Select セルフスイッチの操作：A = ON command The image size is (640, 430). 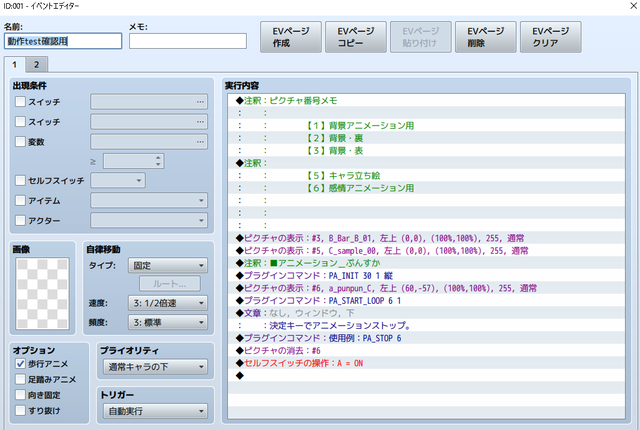coord(426,363)
